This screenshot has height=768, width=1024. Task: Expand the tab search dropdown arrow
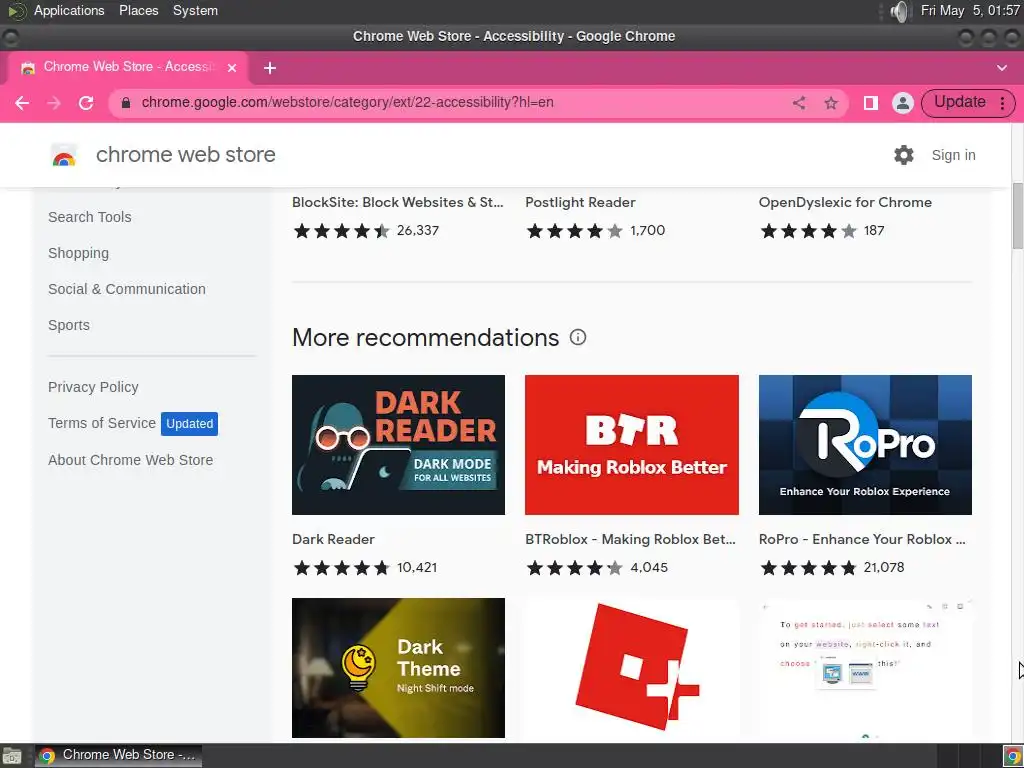point(1001,68)
